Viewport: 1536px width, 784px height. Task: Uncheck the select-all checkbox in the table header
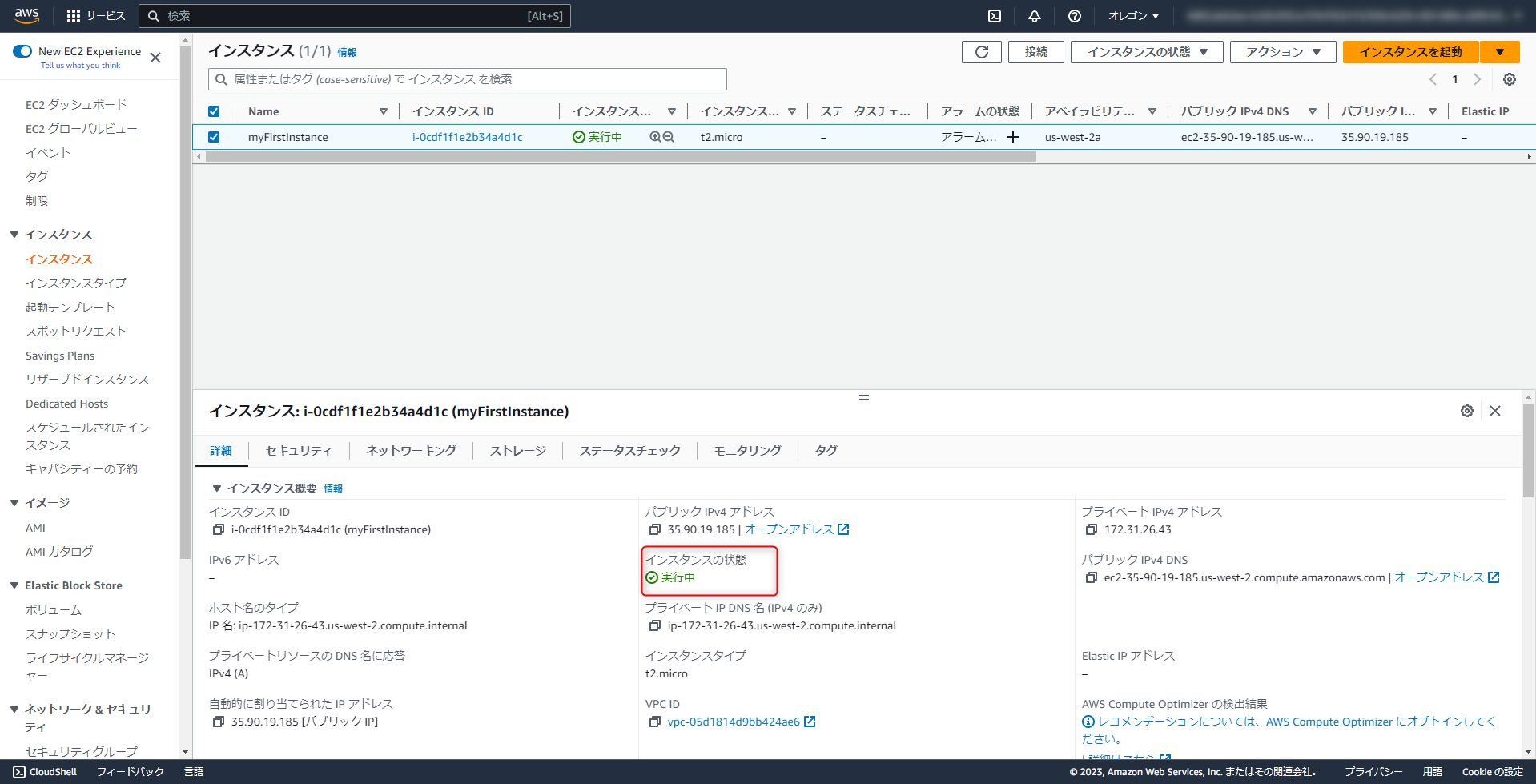[214, 111]
